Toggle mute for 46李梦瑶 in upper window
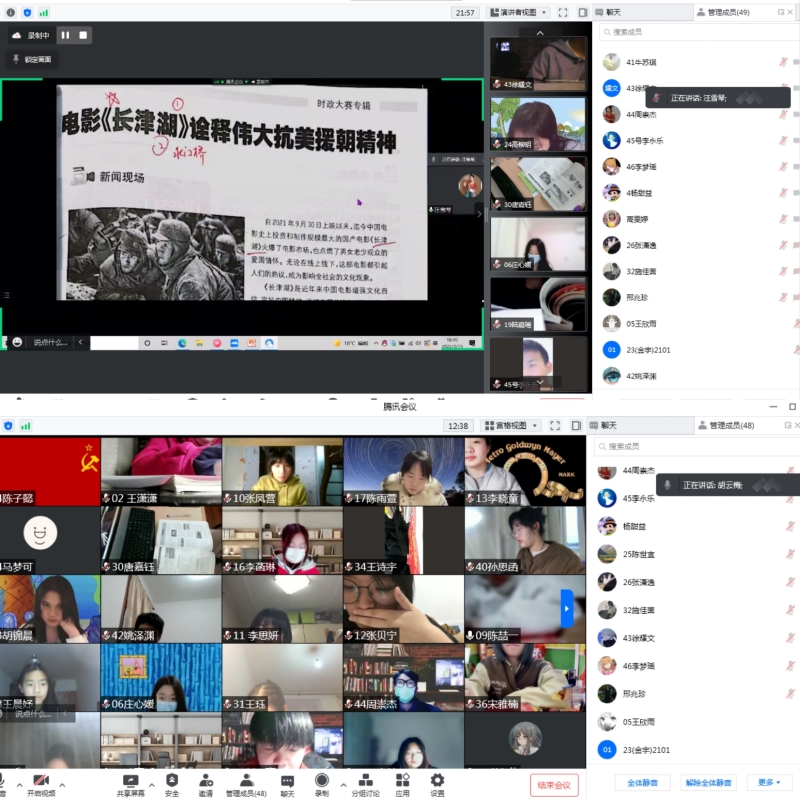This screenshot has width=800, height=799. (783, 167)
